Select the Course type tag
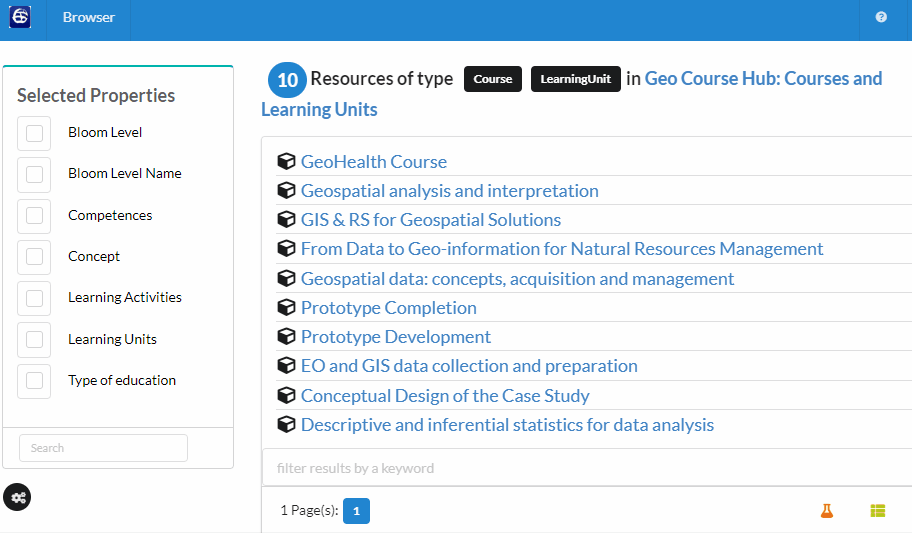 click(x=492, y=79)
